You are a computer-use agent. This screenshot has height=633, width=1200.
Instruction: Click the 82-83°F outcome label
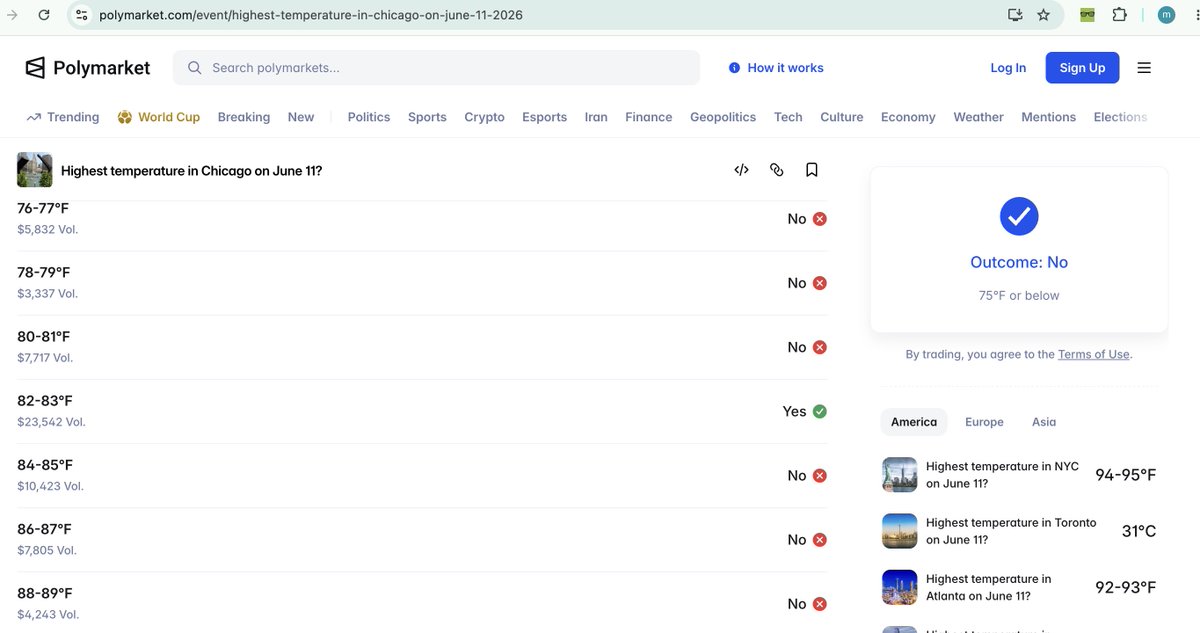(45, 401)
